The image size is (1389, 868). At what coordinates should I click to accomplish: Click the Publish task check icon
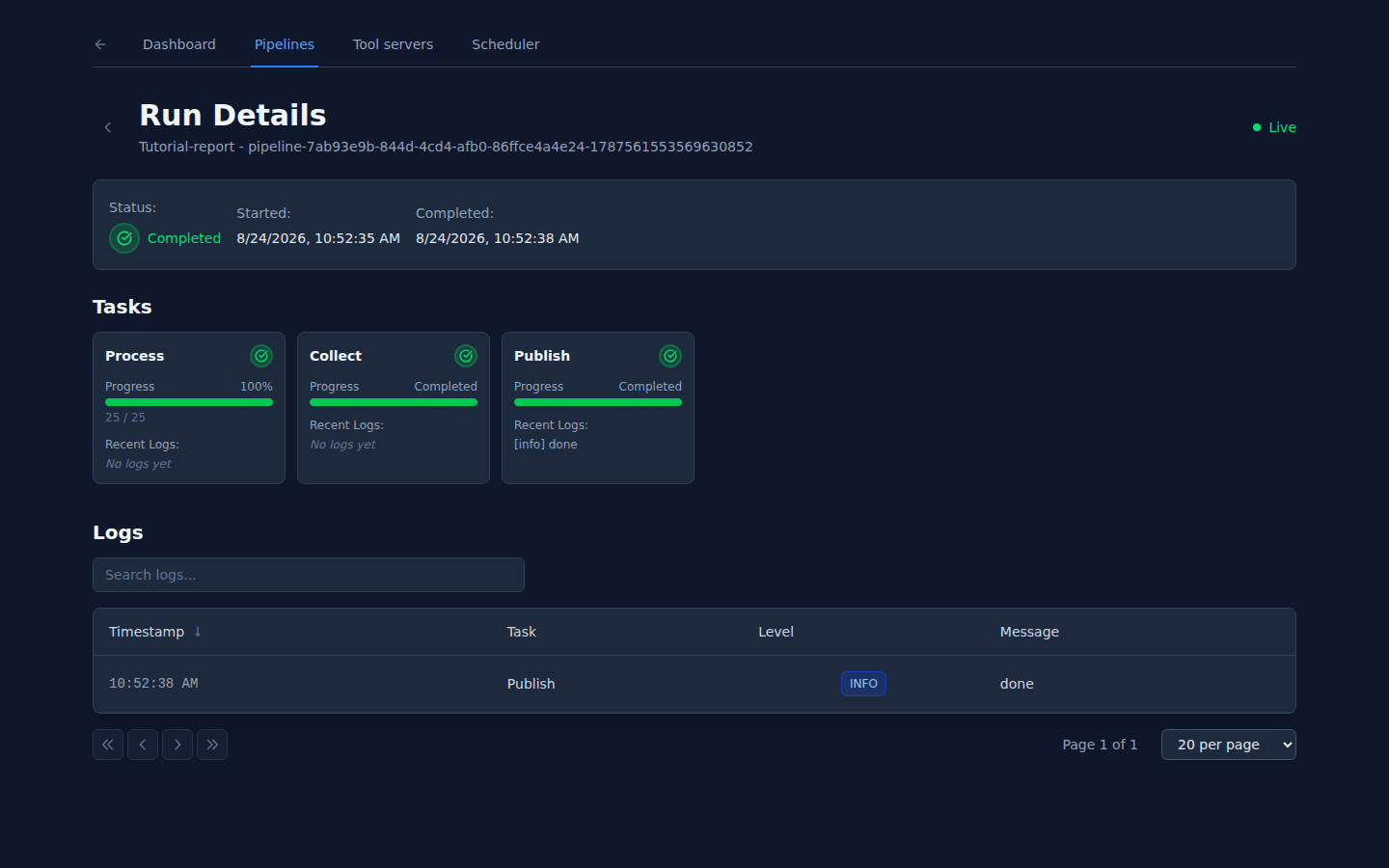[x=670, y=356]
